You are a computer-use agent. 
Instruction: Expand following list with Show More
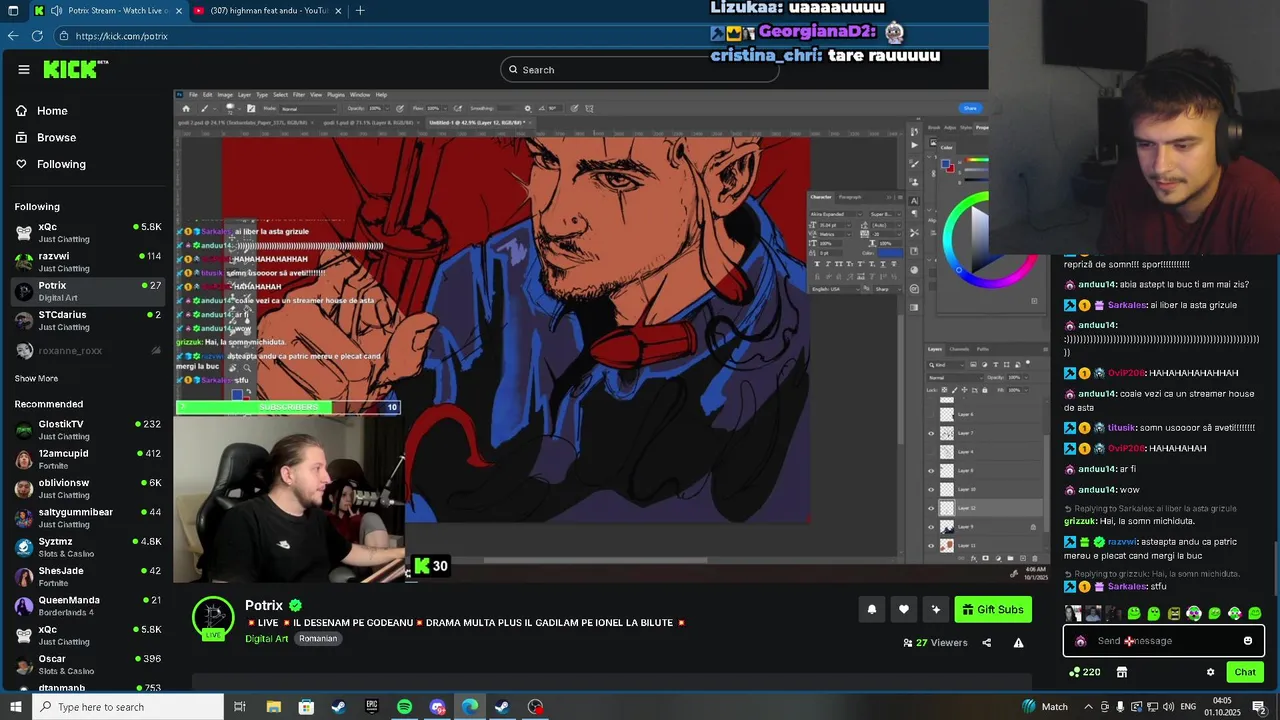(36, 379)
